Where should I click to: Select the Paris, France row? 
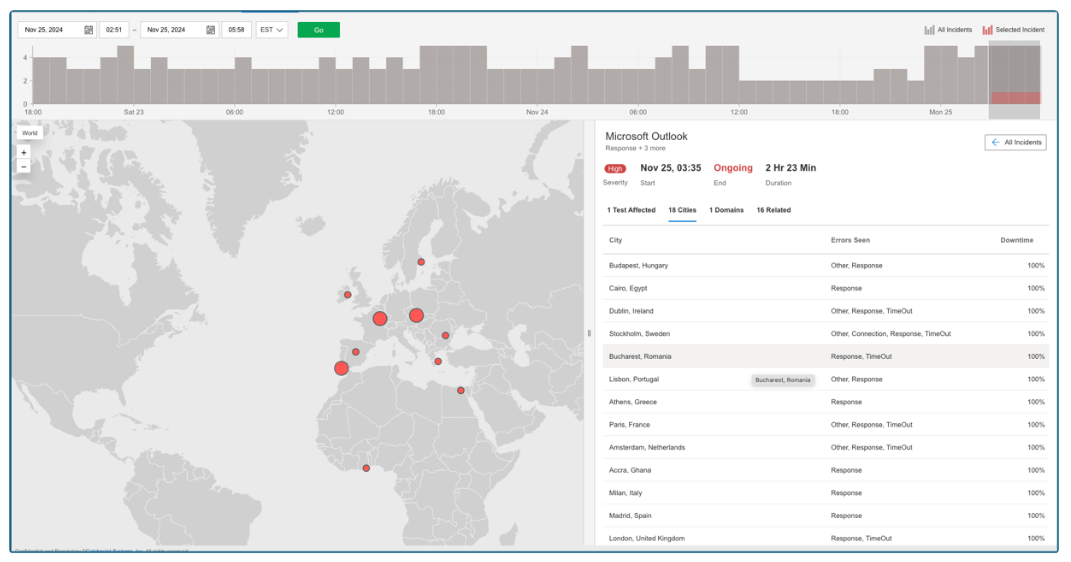point(826,425)
